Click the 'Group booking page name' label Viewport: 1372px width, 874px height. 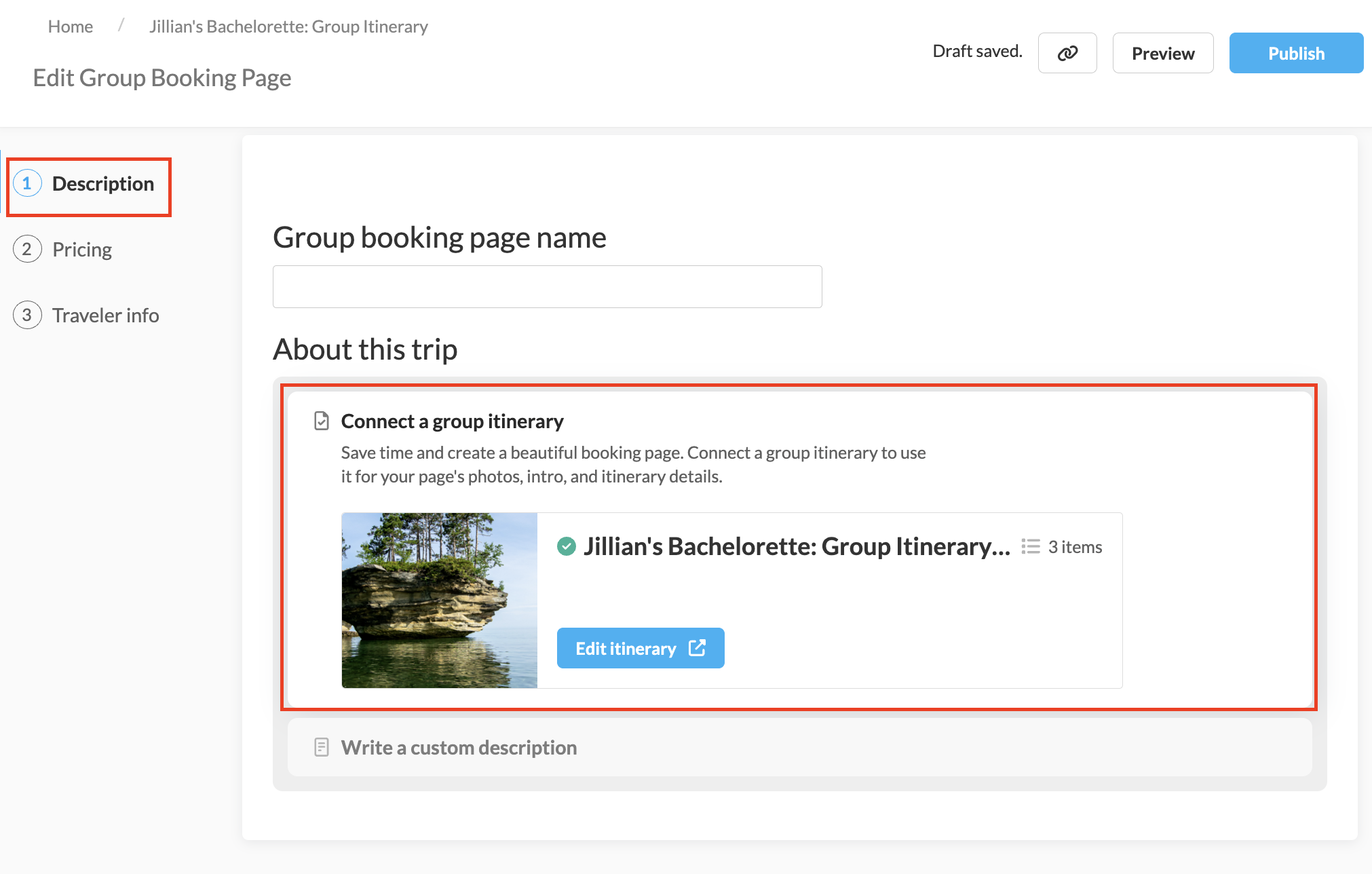440,237
